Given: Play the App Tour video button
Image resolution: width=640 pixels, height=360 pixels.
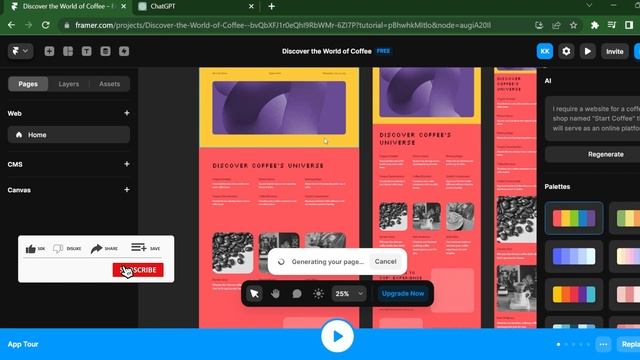Looking at the screenshot, I should click(x=337, y=336).
